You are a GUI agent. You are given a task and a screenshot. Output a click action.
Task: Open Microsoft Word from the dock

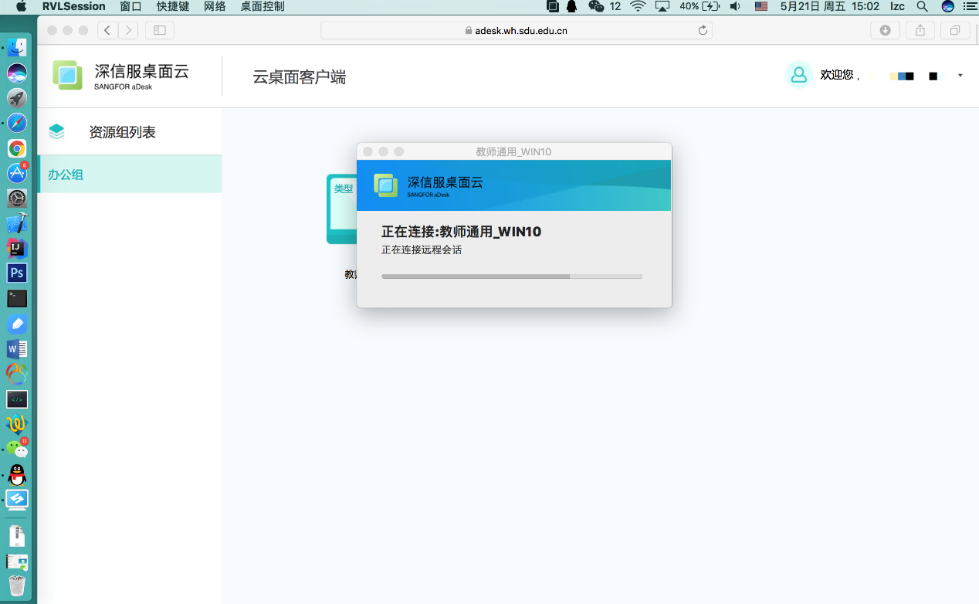click(x=17, y=349)
